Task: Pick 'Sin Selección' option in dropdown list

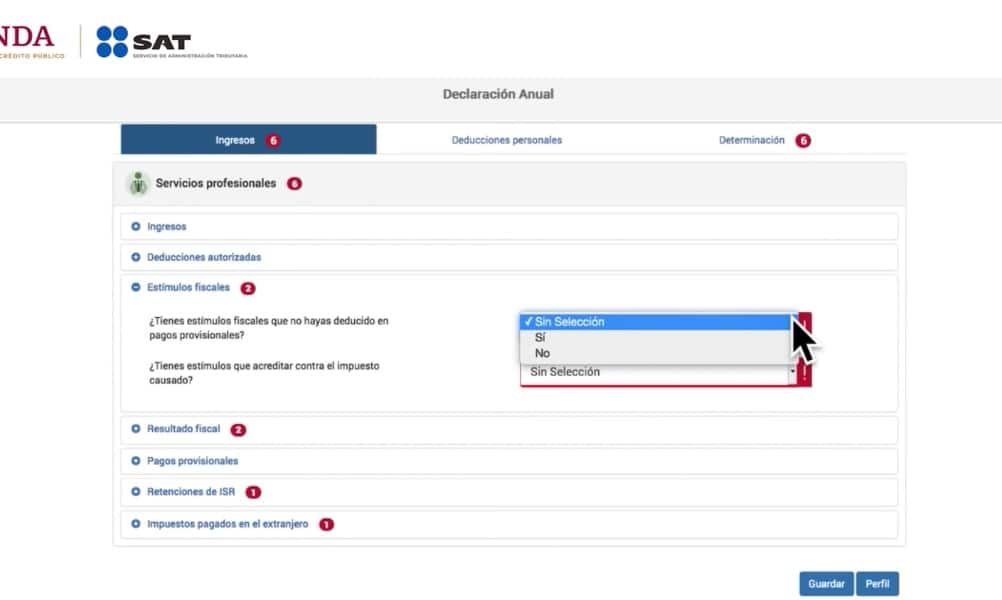Action: [569, 322]
